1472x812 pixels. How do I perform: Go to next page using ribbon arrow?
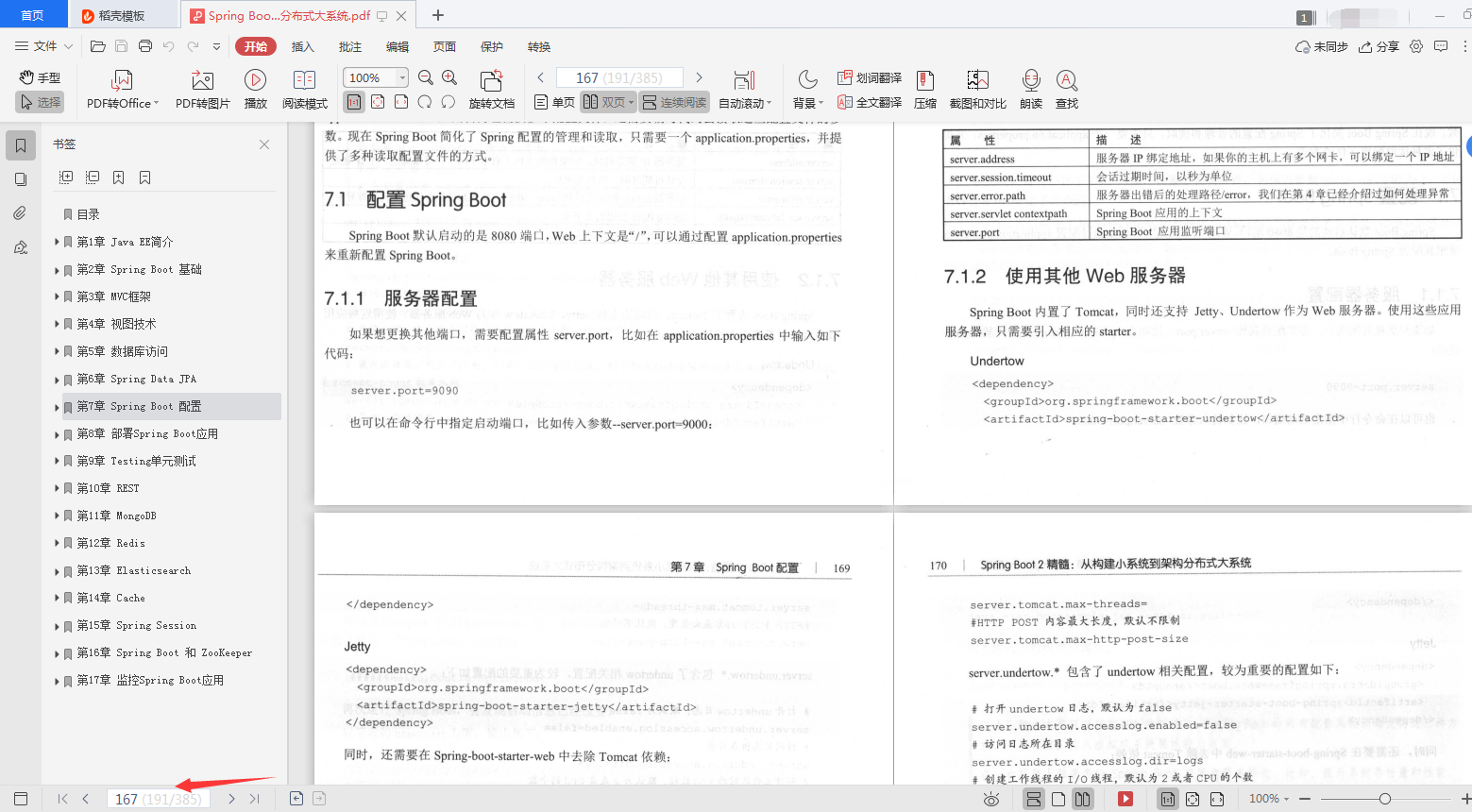[699, 77]
